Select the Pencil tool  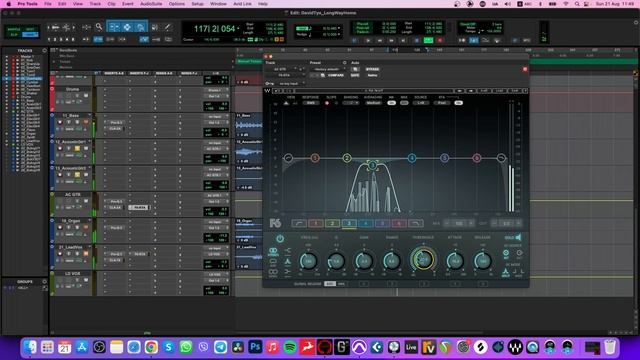click(167, 27)
